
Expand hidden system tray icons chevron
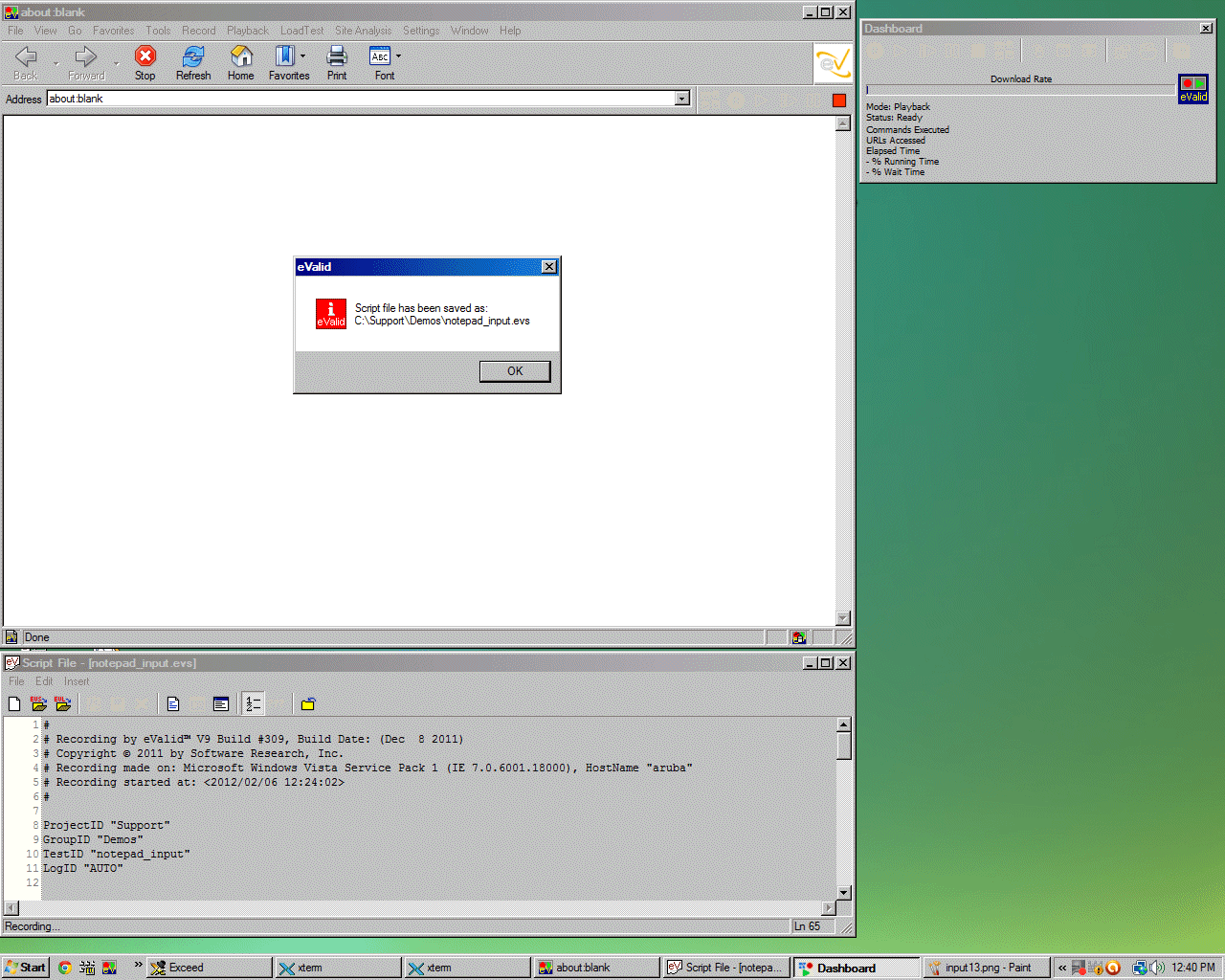pos(1062,968)
